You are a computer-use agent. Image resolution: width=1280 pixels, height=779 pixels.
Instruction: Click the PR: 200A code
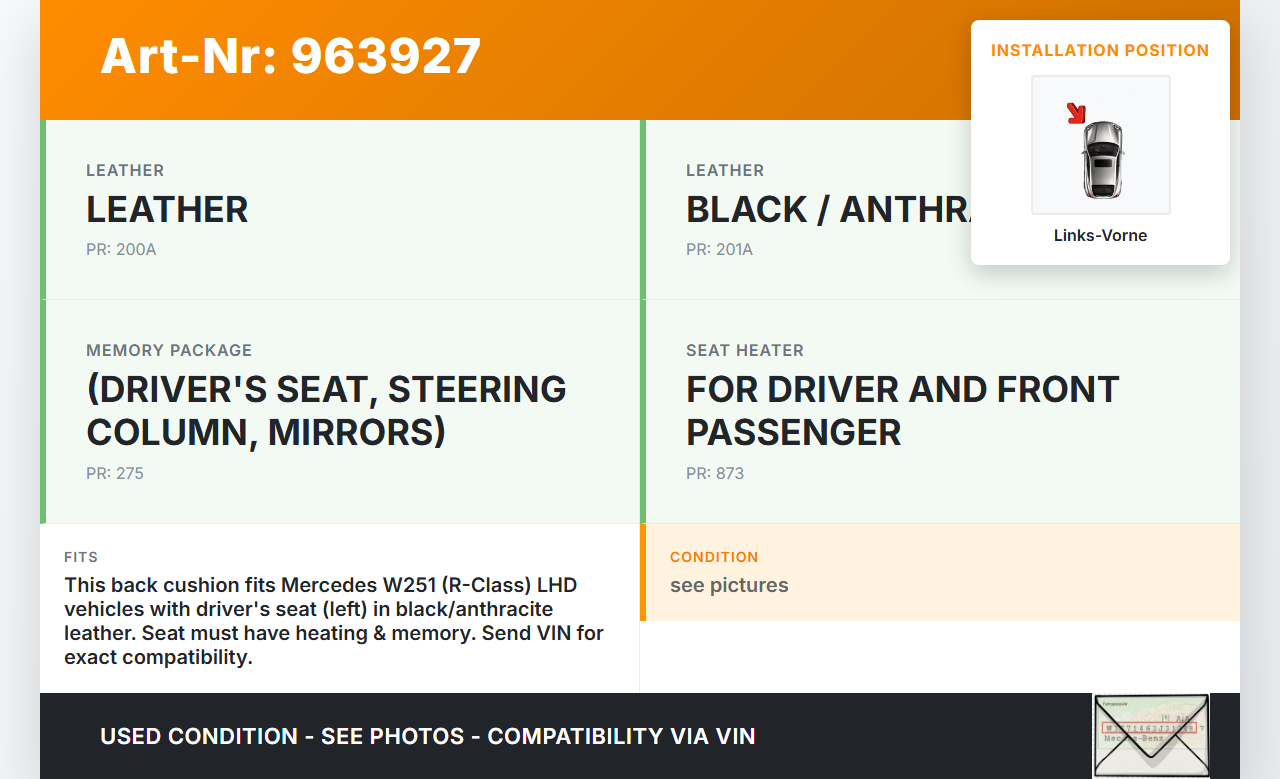[121, 249]
